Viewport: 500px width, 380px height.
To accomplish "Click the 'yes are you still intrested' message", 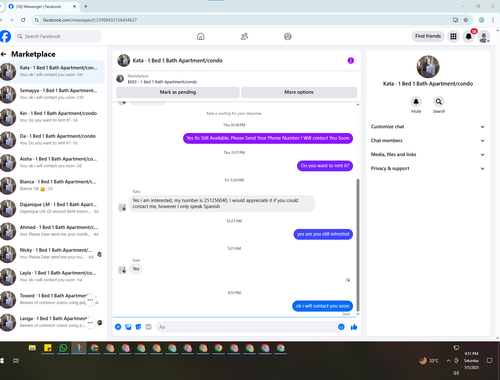I will [323, 234].
